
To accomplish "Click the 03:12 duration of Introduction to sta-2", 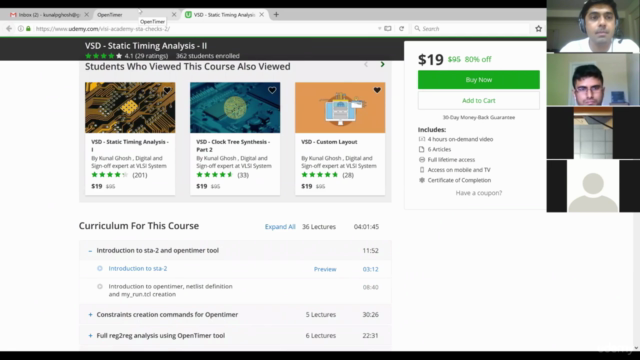I will [370, 269].
